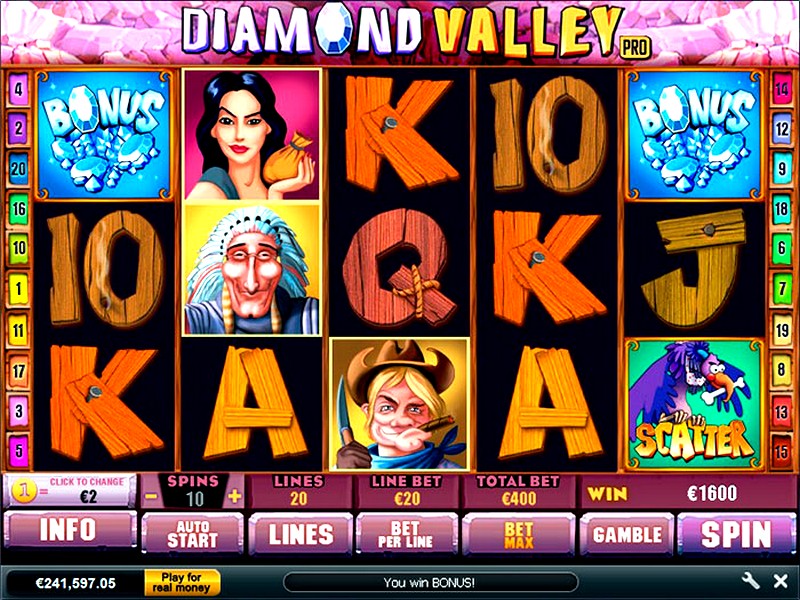Select payline marker number 20
The height and width of the screenshot is (600, 800).
click(18, 169)
